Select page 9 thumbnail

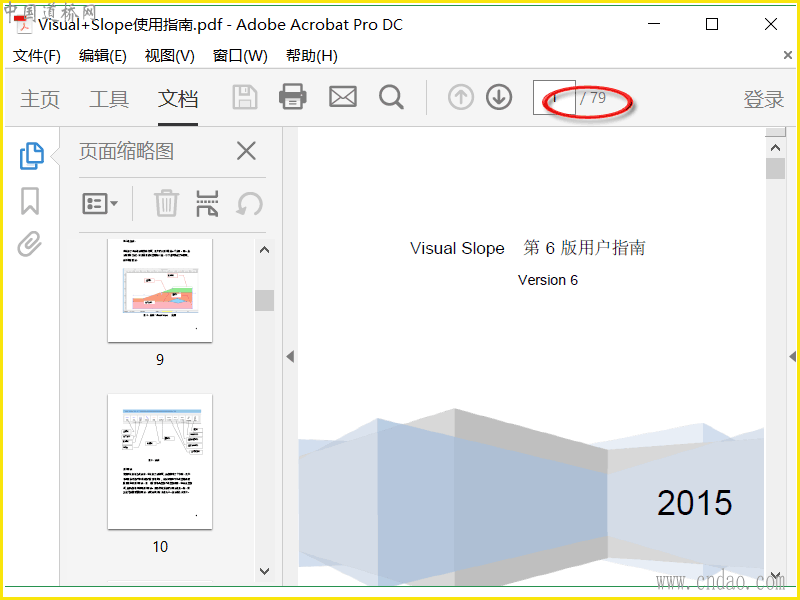coord(160,290)
